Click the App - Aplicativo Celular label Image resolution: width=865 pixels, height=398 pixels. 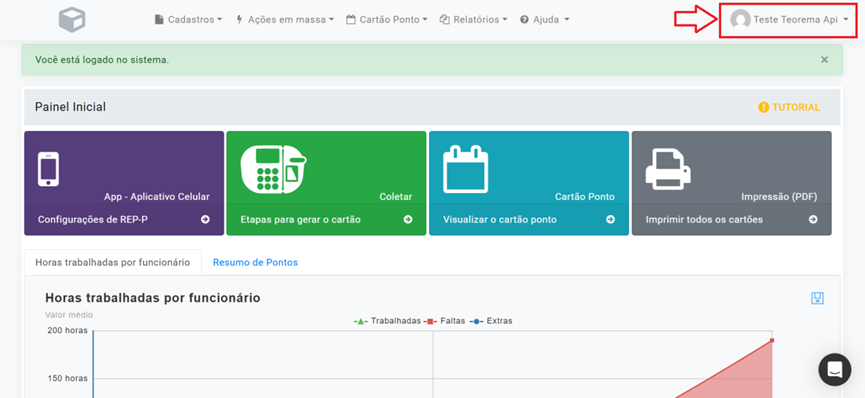(157, 197)
